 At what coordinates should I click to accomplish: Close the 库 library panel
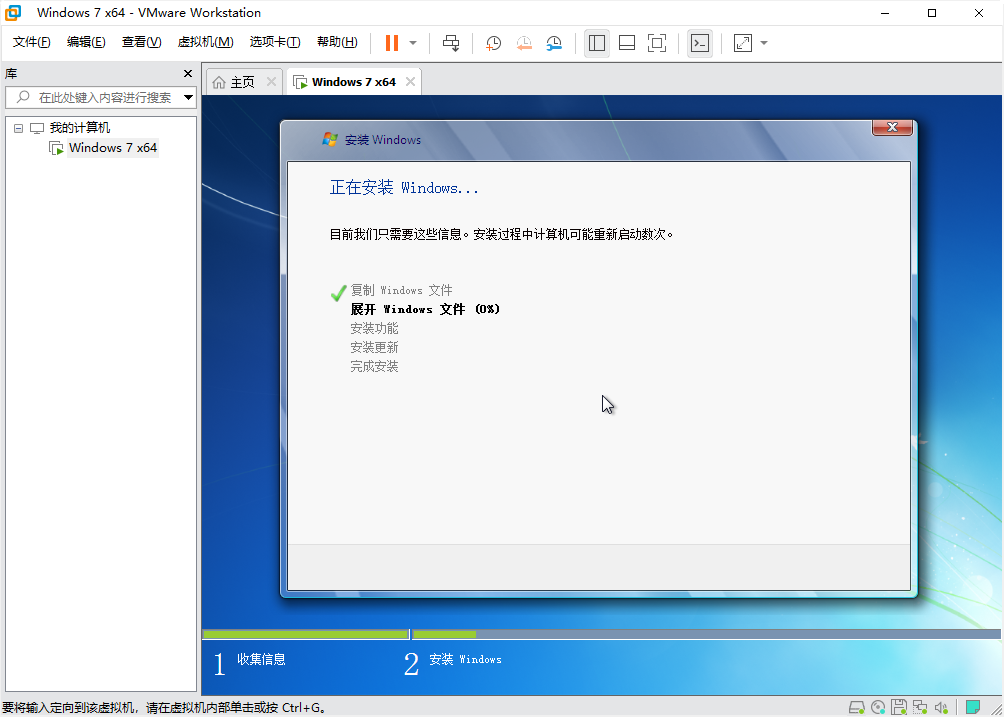coord(188,74)
